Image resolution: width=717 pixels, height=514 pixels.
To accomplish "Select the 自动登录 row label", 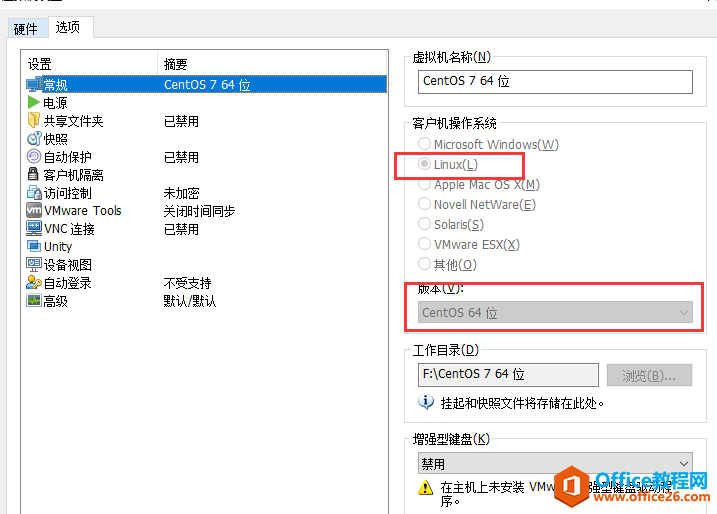I will point(68,283).
